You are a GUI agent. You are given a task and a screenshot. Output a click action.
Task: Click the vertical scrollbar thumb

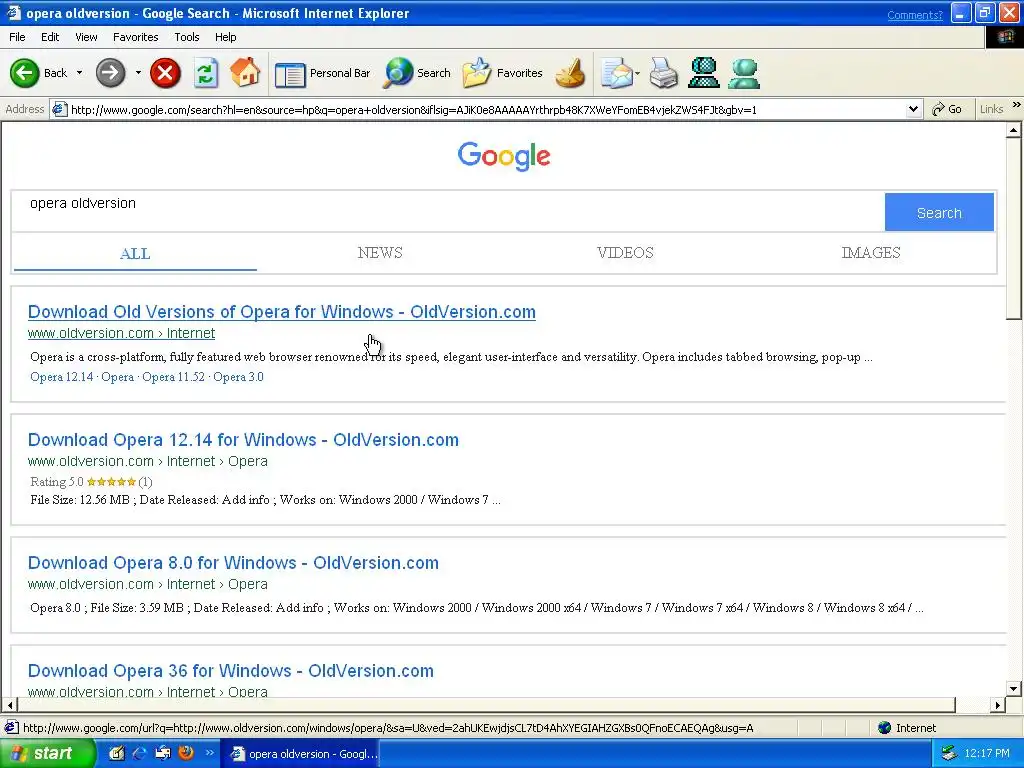1013,229
